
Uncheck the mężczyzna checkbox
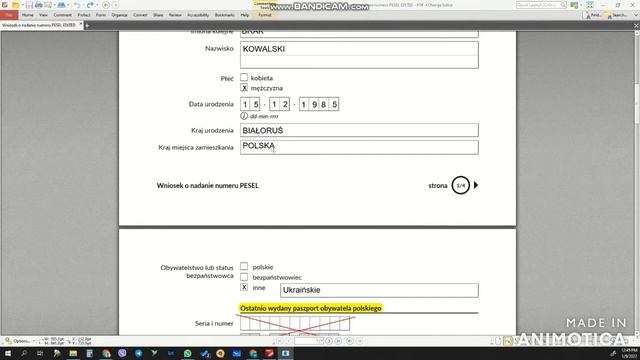[x=244, y=87]
